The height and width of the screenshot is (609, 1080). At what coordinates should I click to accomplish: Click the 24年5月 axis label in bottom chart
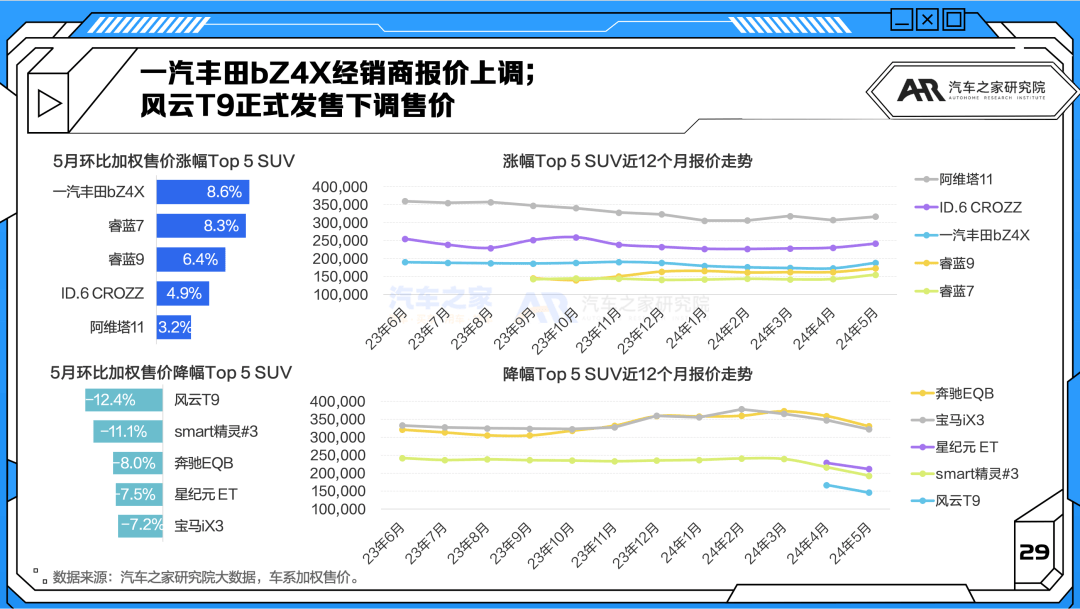[x=851, y=543]
